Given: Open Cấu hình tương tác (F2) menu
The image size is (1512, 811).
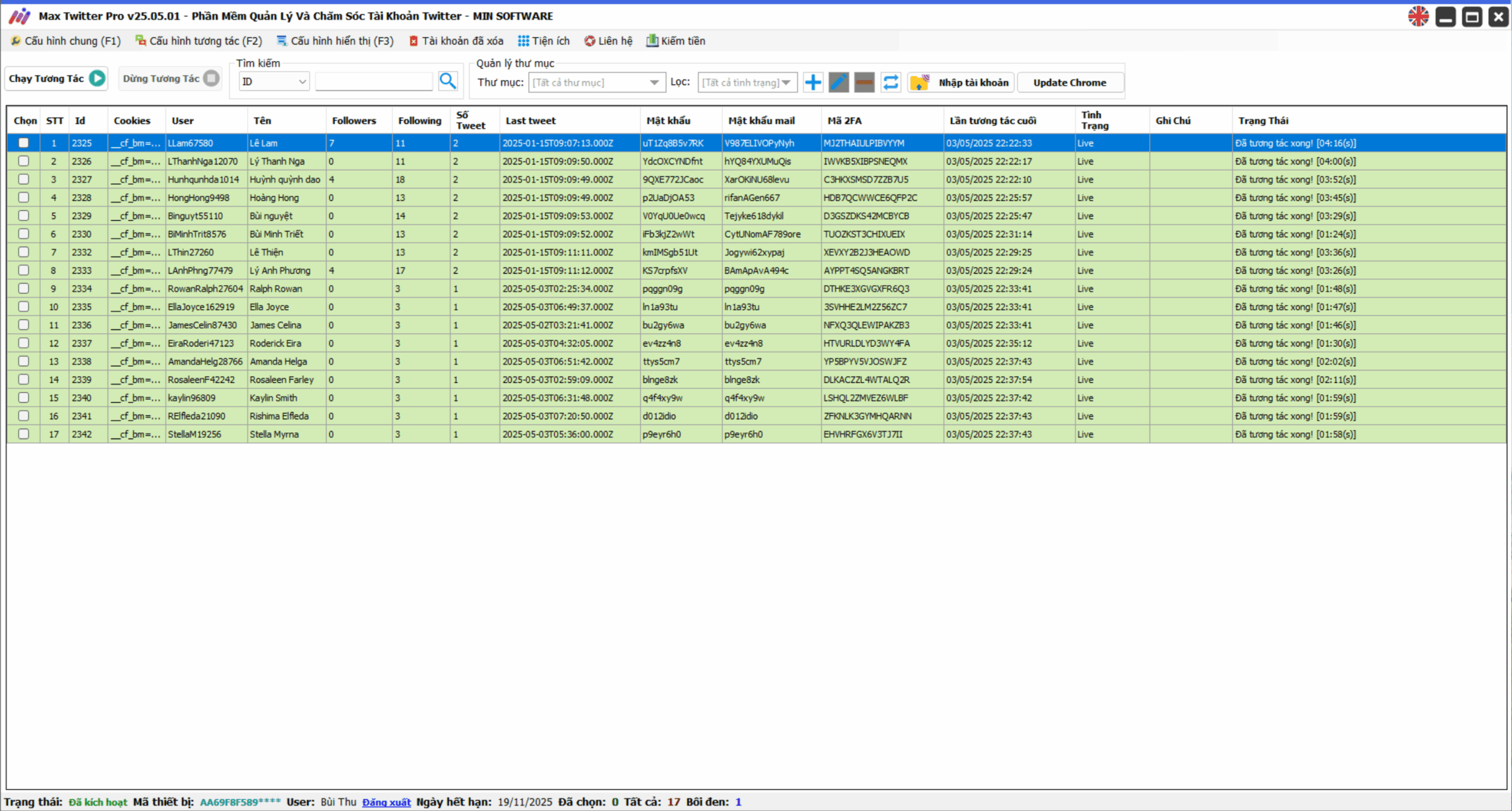Looking at the screenshot, I should pos(198,41).
